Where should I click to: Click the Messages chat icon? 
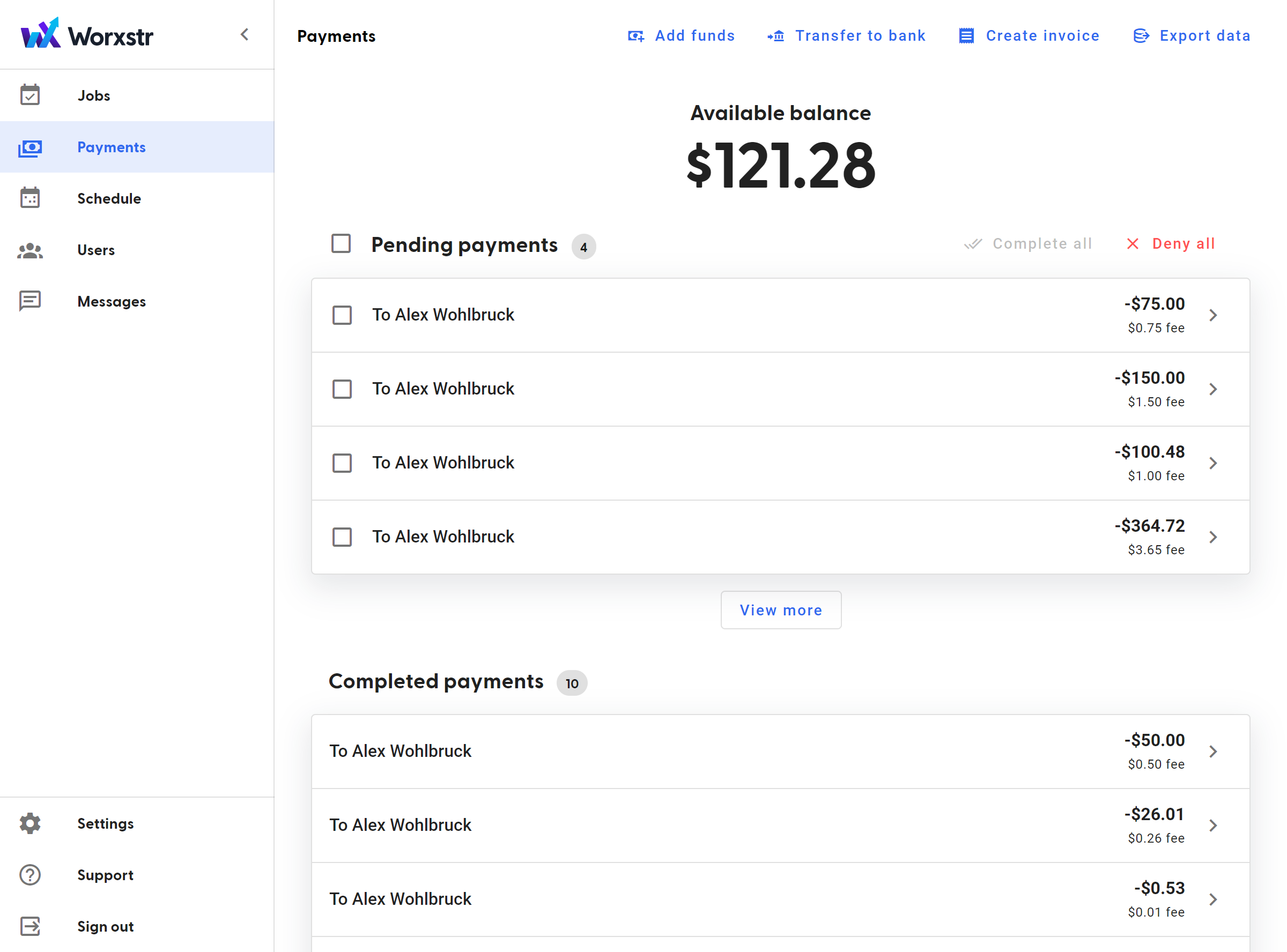(30, 301)
